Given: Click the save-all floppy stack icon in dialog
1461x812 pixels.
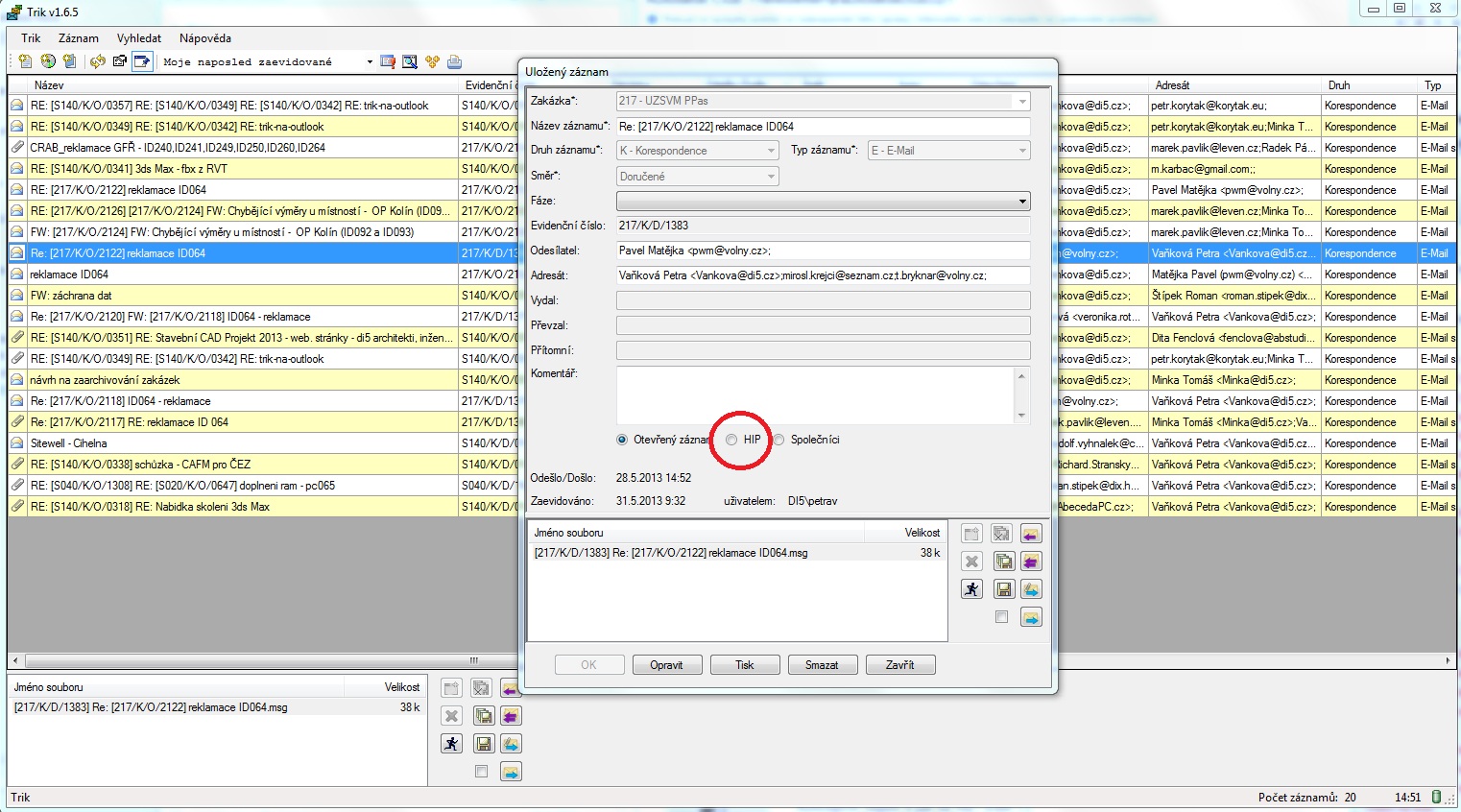Looking at the screenshot, I should click(1003, 561).
